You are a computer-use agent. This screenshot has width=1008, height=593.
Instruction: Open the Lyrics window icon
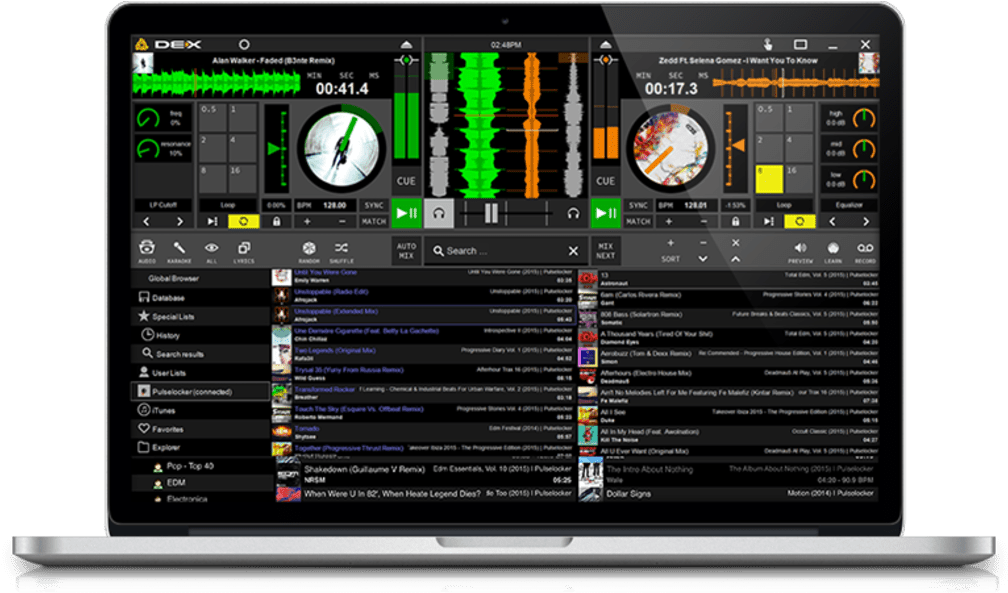244,248
